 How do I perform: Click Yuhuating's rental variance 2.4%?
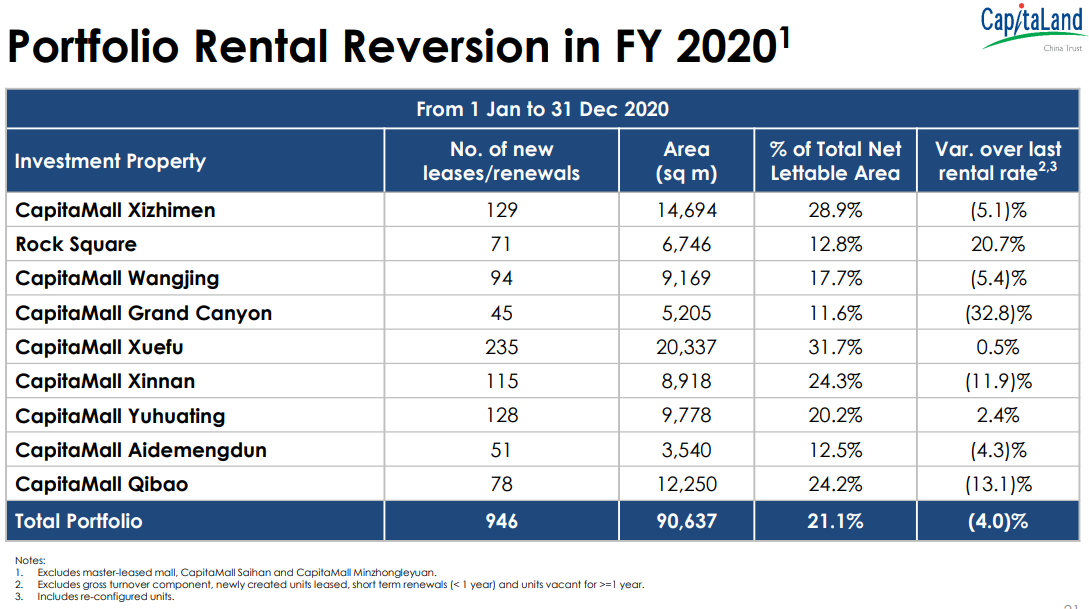(x=998, y=416)
